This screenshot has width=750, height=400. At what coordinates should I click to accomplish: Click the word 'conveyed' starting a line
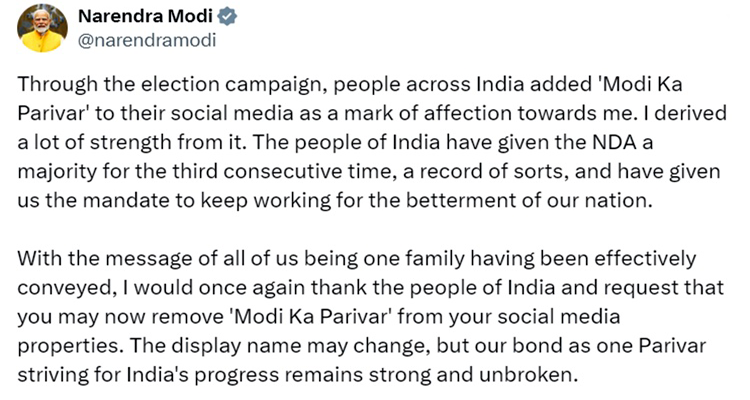[64, 289]
